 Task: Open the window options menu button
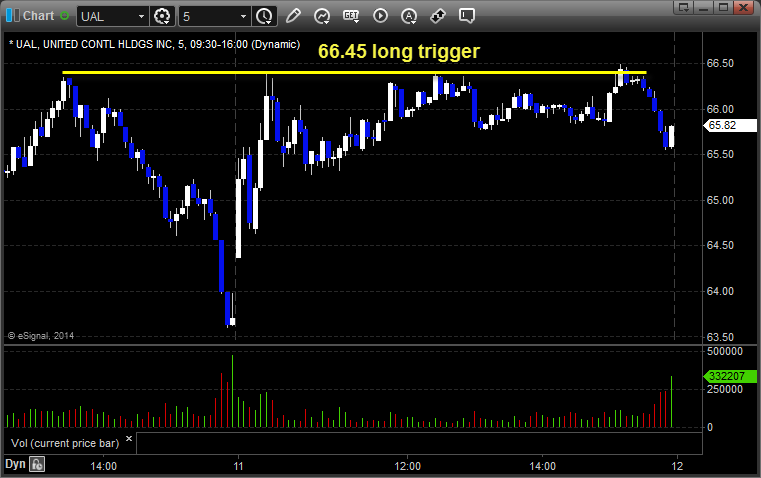coord(684,7)
